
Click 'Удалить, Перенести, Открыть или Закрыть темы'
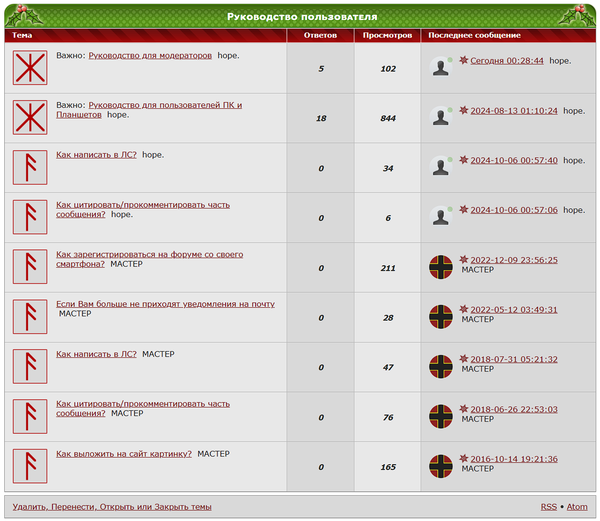[112, 507]
